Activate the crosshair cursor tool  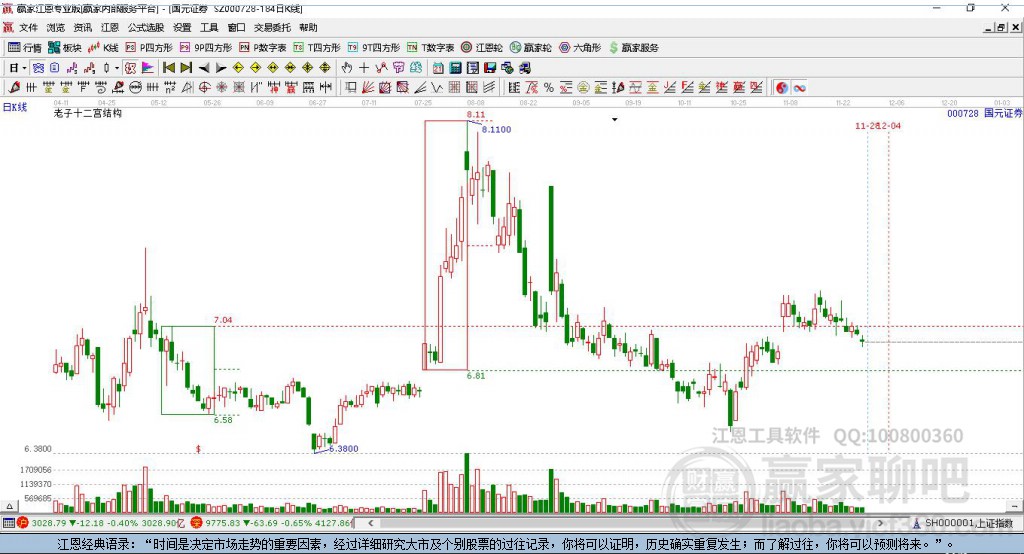point(364,68)
